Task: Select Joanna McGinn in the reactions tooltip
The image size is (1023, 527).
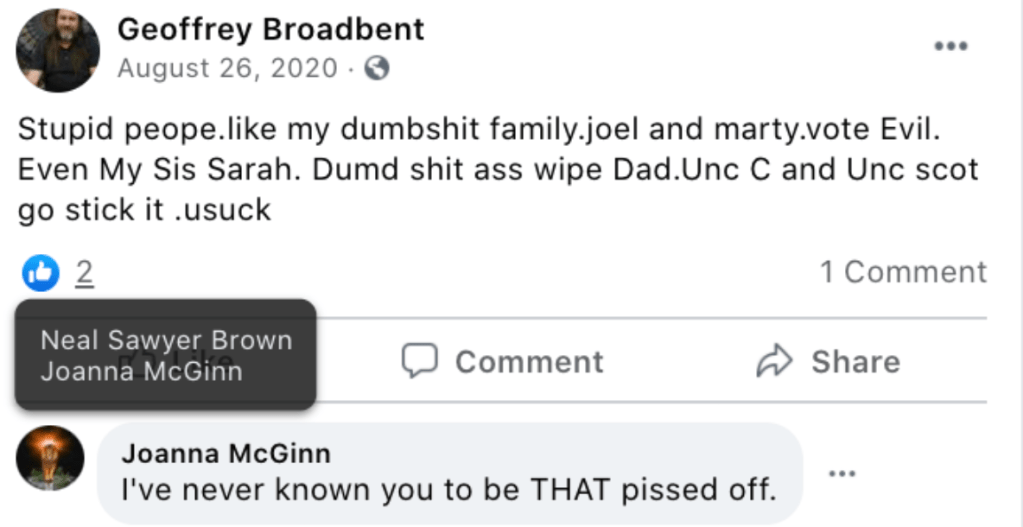Action: tap(141, 372)
